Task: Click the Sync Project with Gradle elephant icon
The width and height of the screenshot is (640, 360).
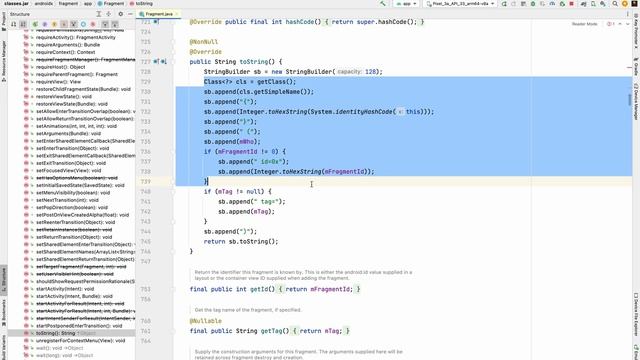Action: 584,4
